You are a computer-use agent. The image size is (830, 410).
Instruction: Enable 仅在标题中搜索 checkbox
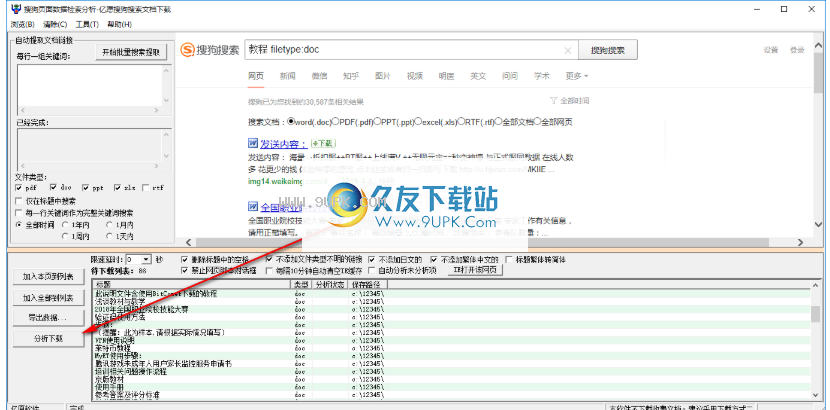tap(19, 201)
